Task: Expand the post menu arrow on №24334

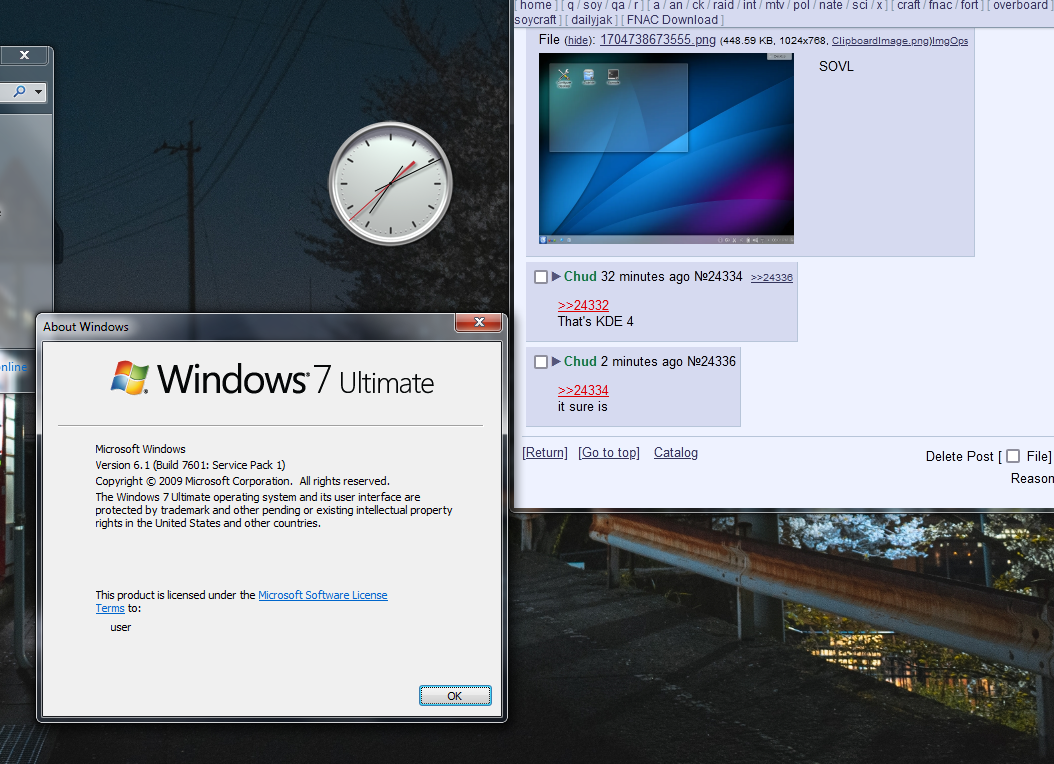Action: click(x=556, y=277)
